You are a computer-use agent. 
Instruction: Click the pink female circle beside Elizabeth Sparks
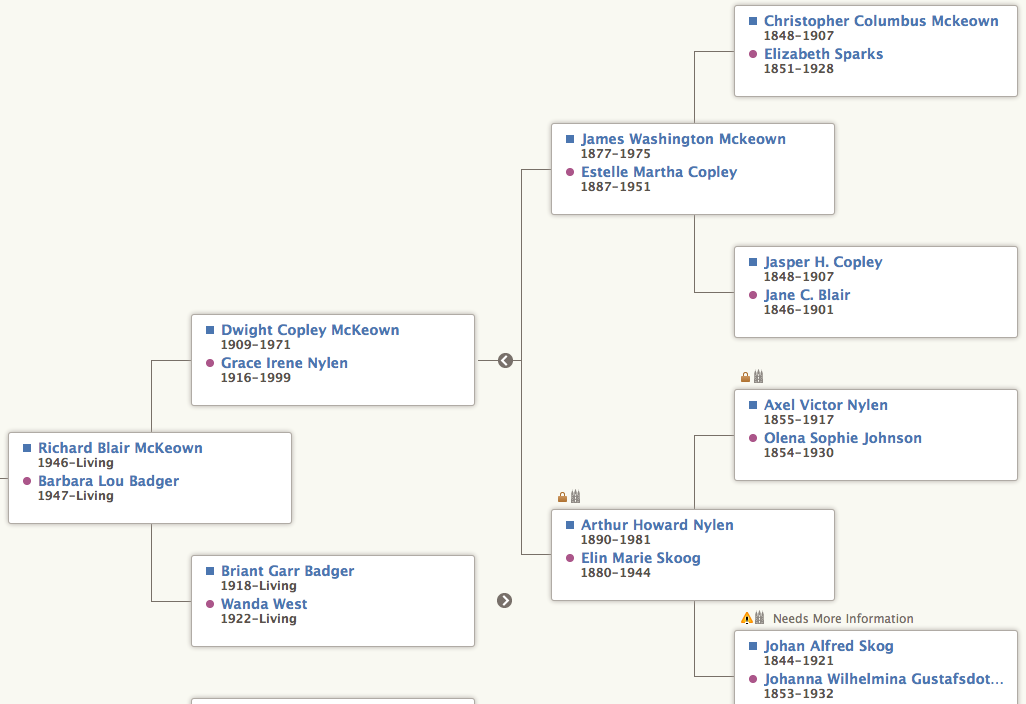(752, 54)
